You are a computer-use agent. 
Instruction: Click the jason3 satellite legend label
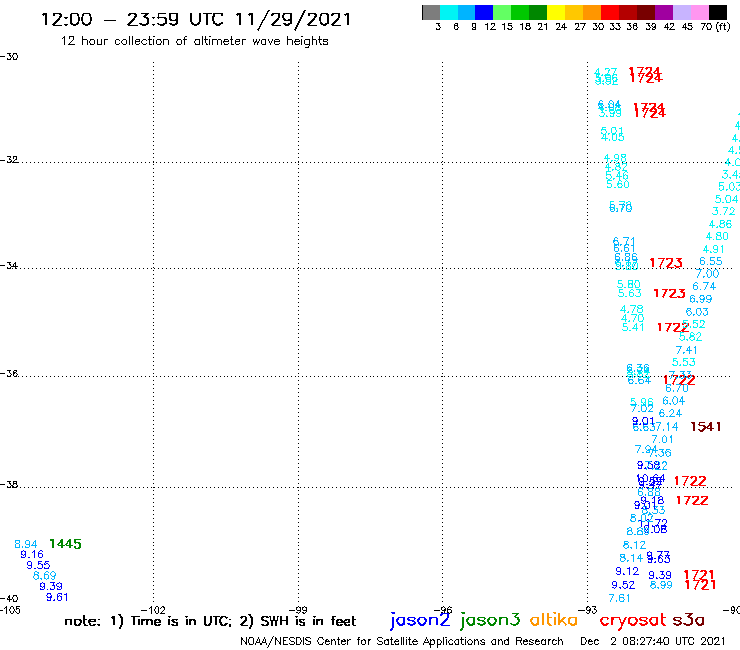coord(490,620)
